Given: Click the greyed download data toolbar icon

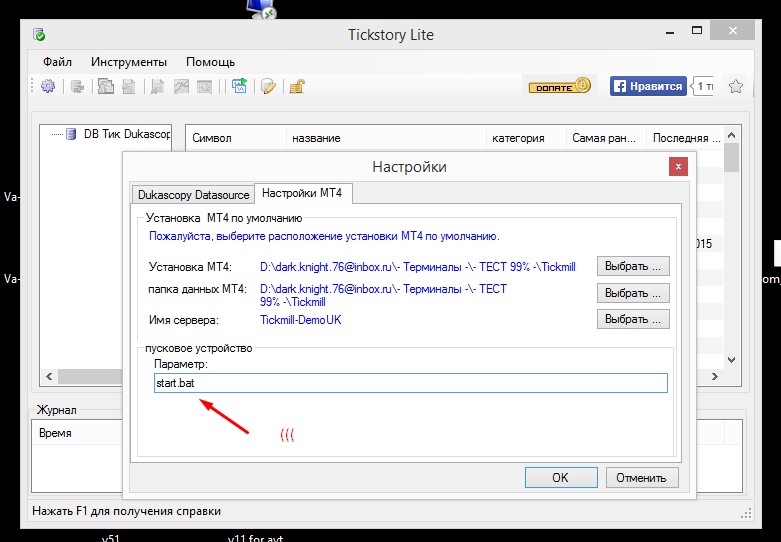Looking at the screenshot, I should click(x=106, y=87).
